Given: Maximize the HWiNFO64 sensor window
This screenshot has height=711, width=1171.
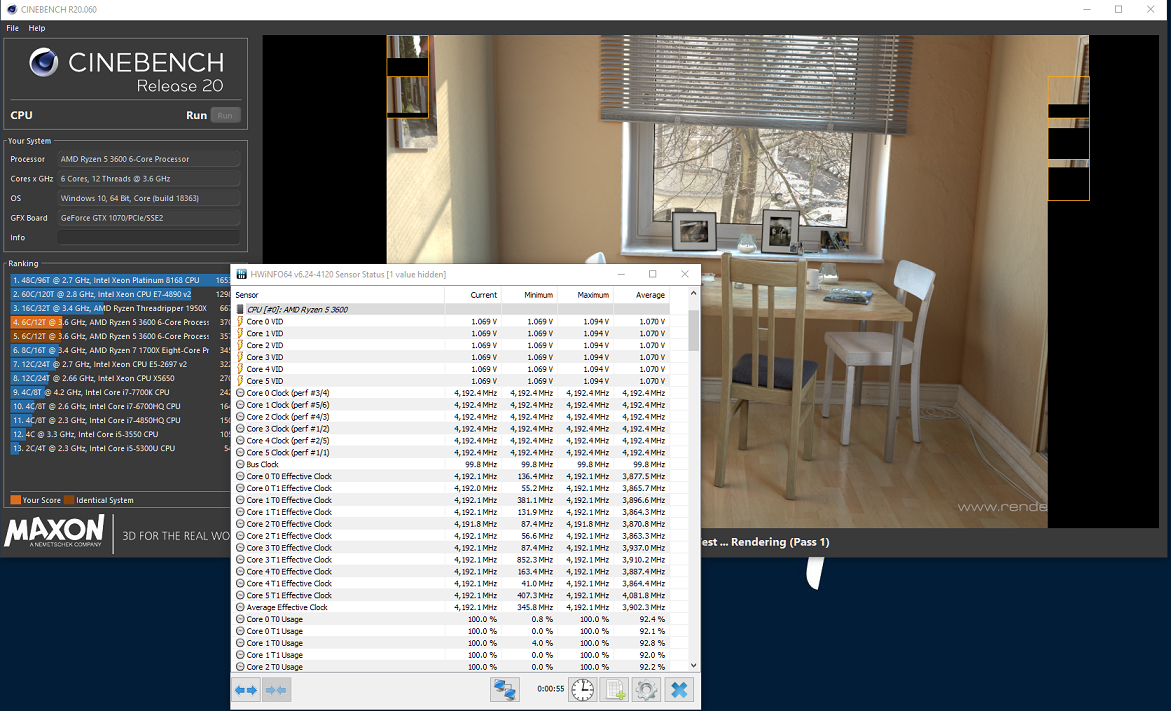Looking at the screenshot, I should [x=652, y=274].
